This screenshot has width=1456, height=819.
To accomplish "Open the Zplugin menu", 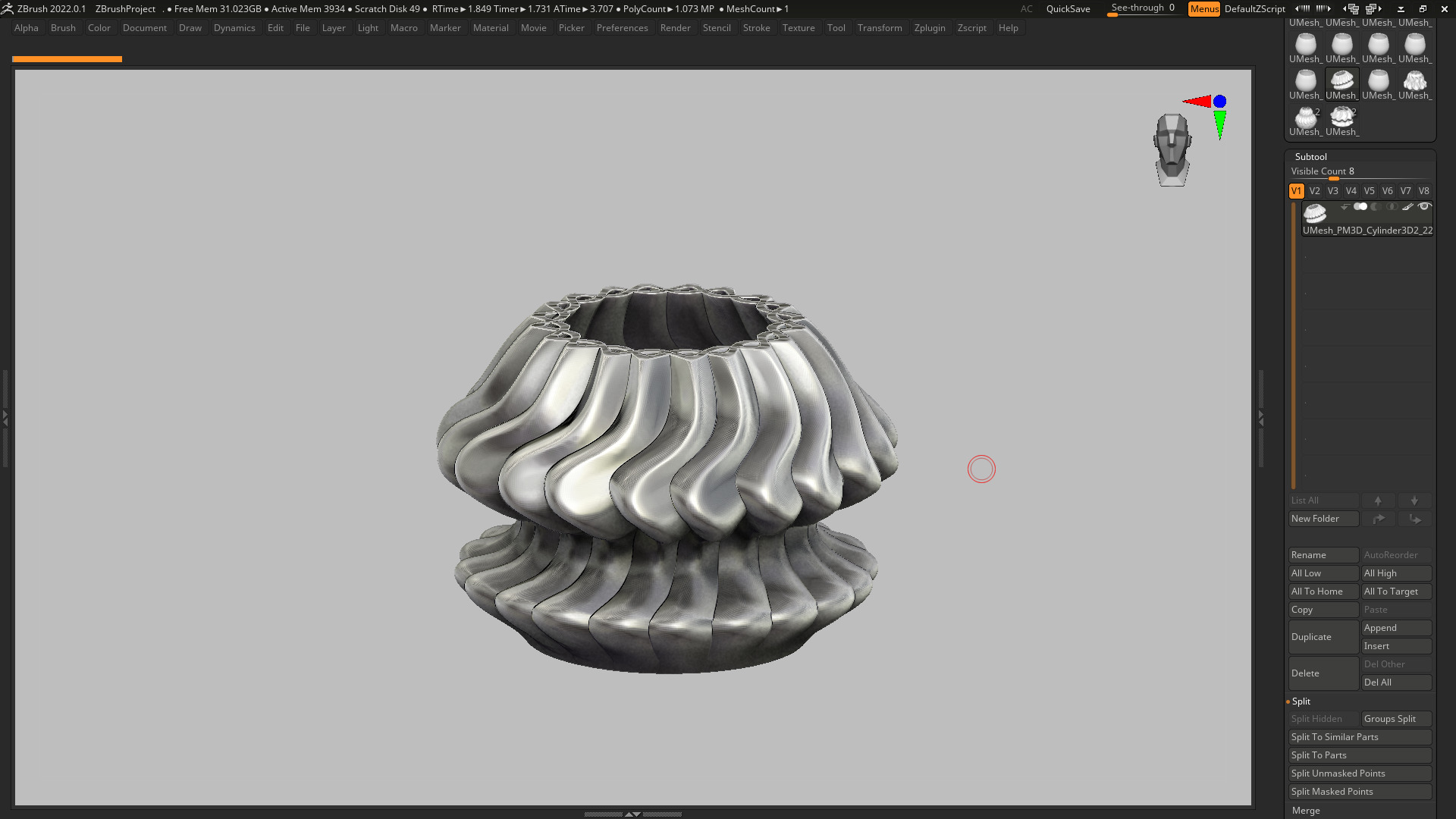I will pos(930,28).
